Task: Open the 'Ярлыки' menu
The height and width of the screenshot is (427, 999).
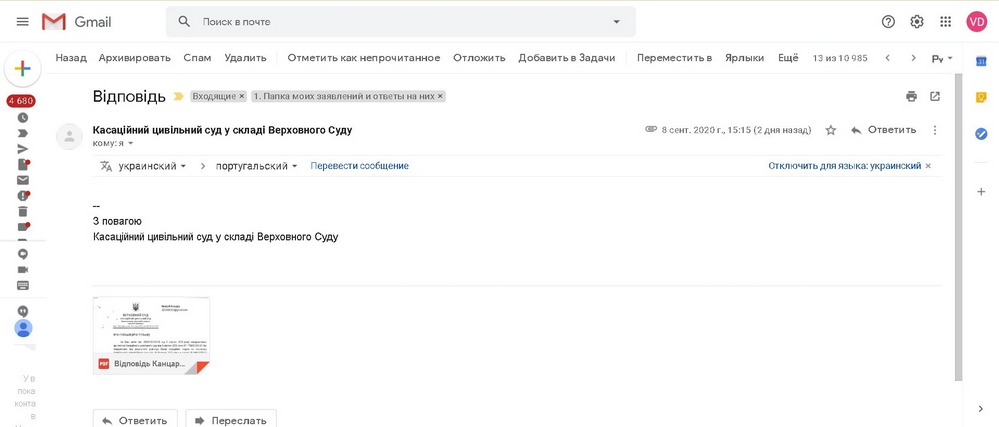Action: tap(744, 58)
